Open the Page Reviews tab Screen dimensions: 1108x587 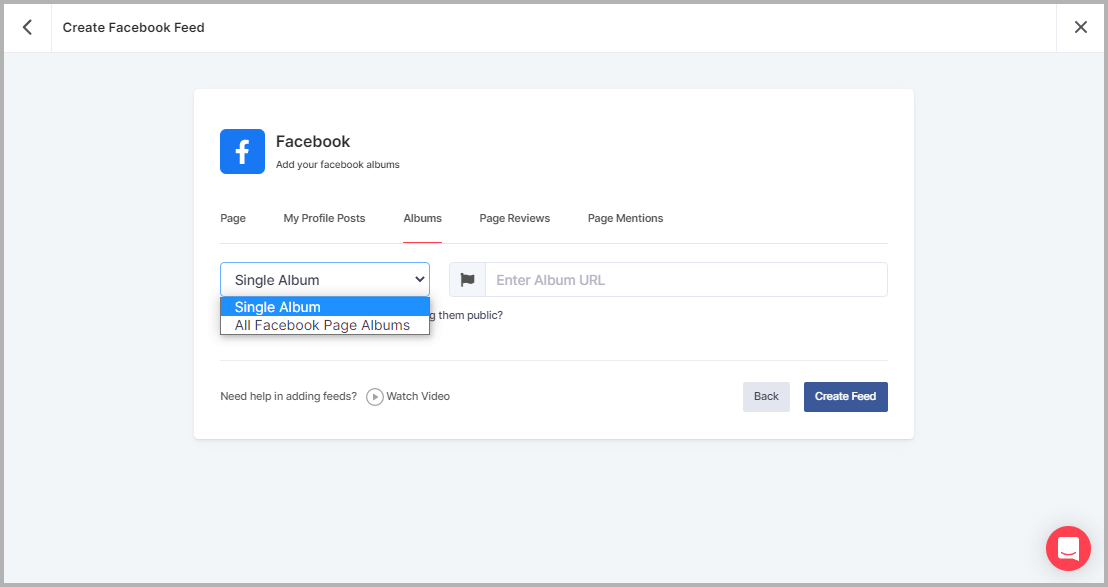coord(514,218)
